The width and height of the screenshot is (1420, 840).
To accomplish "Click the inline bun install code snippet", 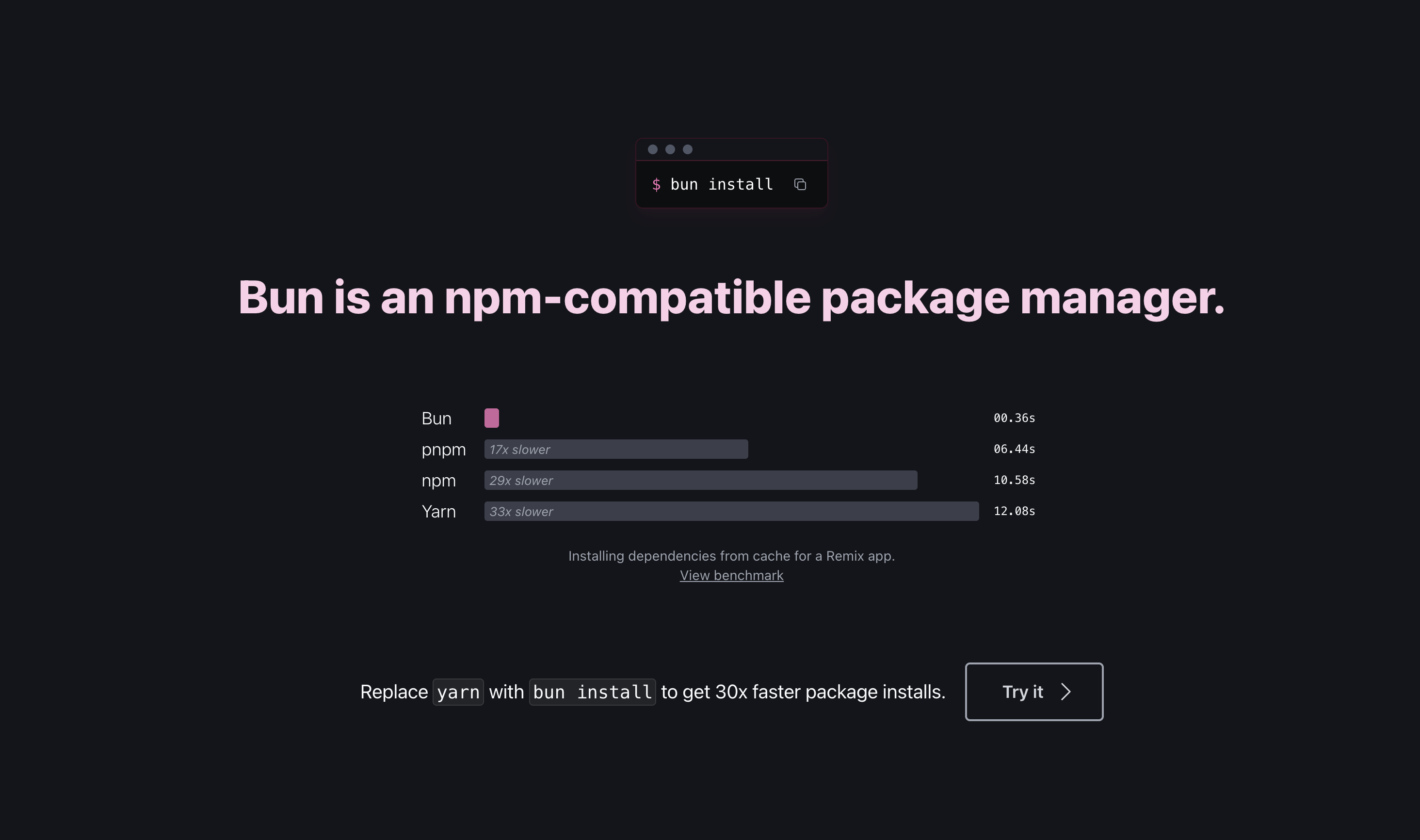I will 592,692.
